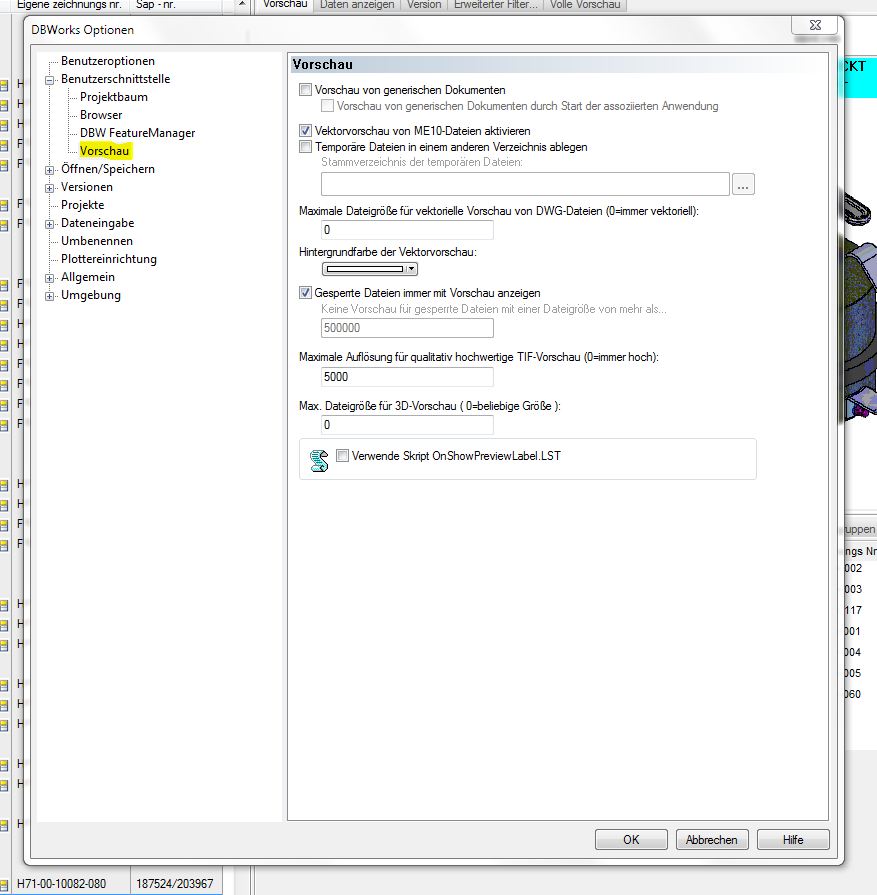Image resolution: width=877 pixels, height=895 pixels.
Task: Expand the Öffnen/Speichern tree node
Action: point(50,170)
